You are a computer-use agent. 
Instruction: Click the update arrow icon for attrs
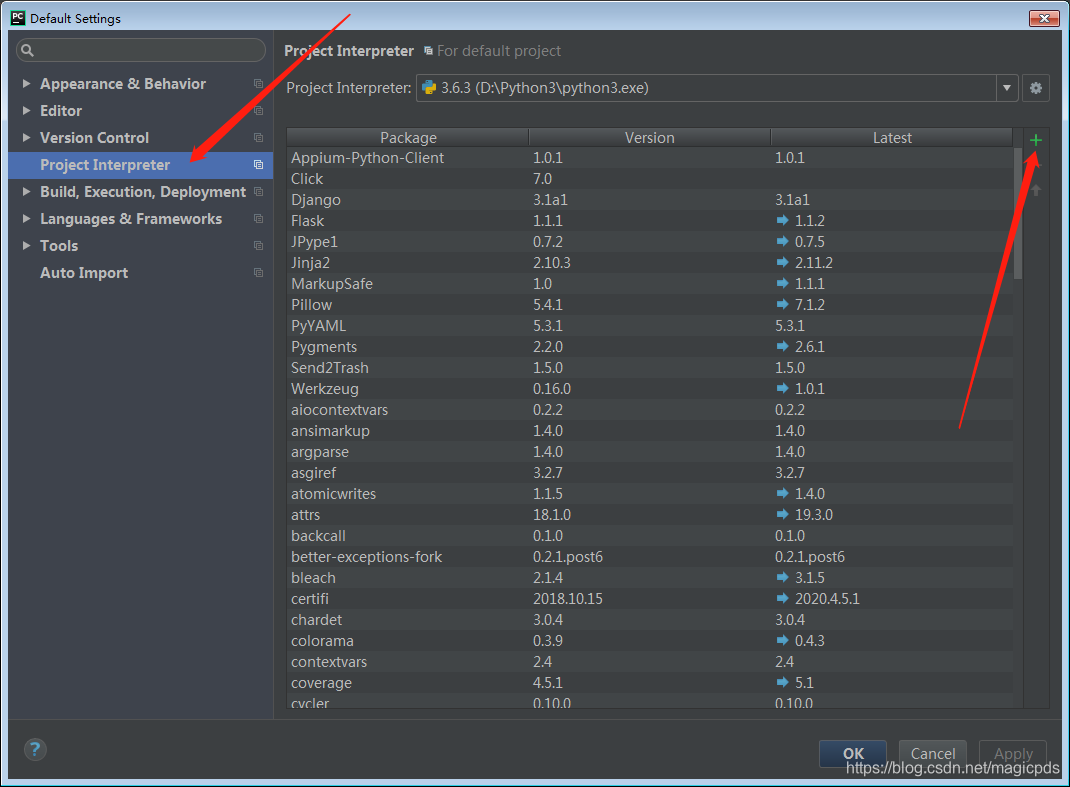pyautogui.click(x=782, y=514)
